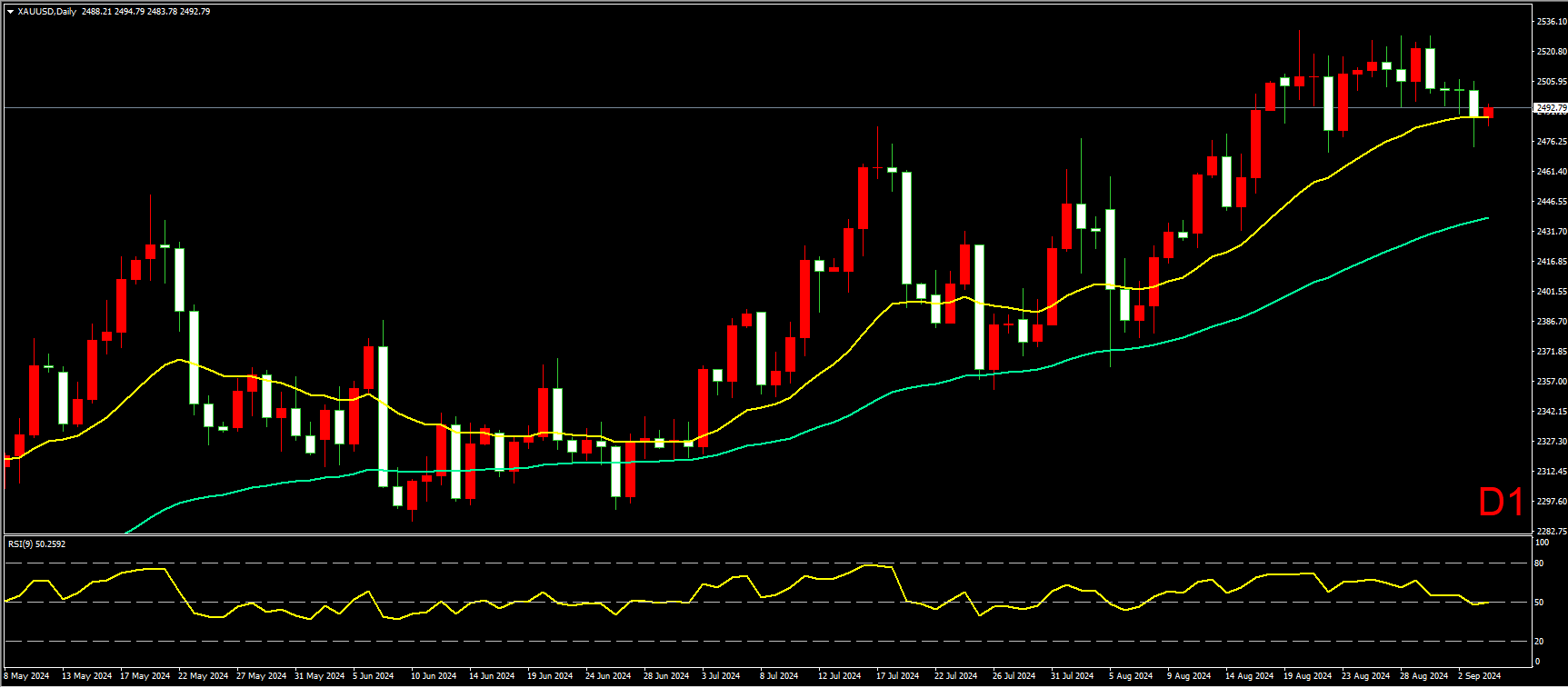Screen dimensions: 1568x688
Task: Click price axis label 2312.45
Action: click(x=1552, y=472)
